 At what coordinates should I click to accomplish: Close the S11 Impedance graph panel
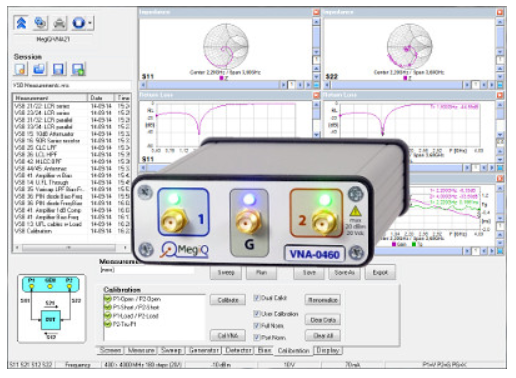click(316, 12)
